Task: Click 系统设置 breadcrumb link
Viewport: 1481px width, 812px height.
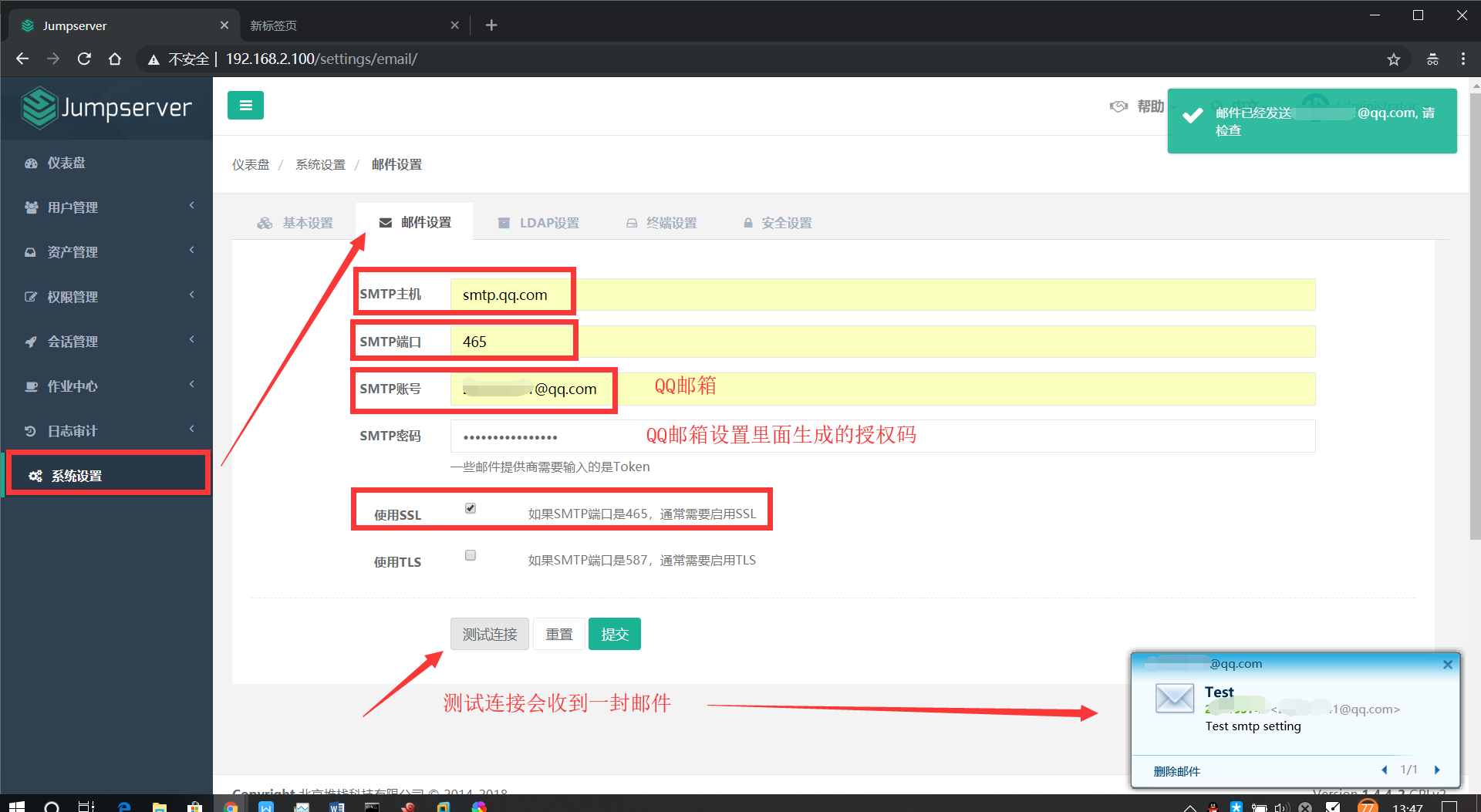Action: pos(320,164)
